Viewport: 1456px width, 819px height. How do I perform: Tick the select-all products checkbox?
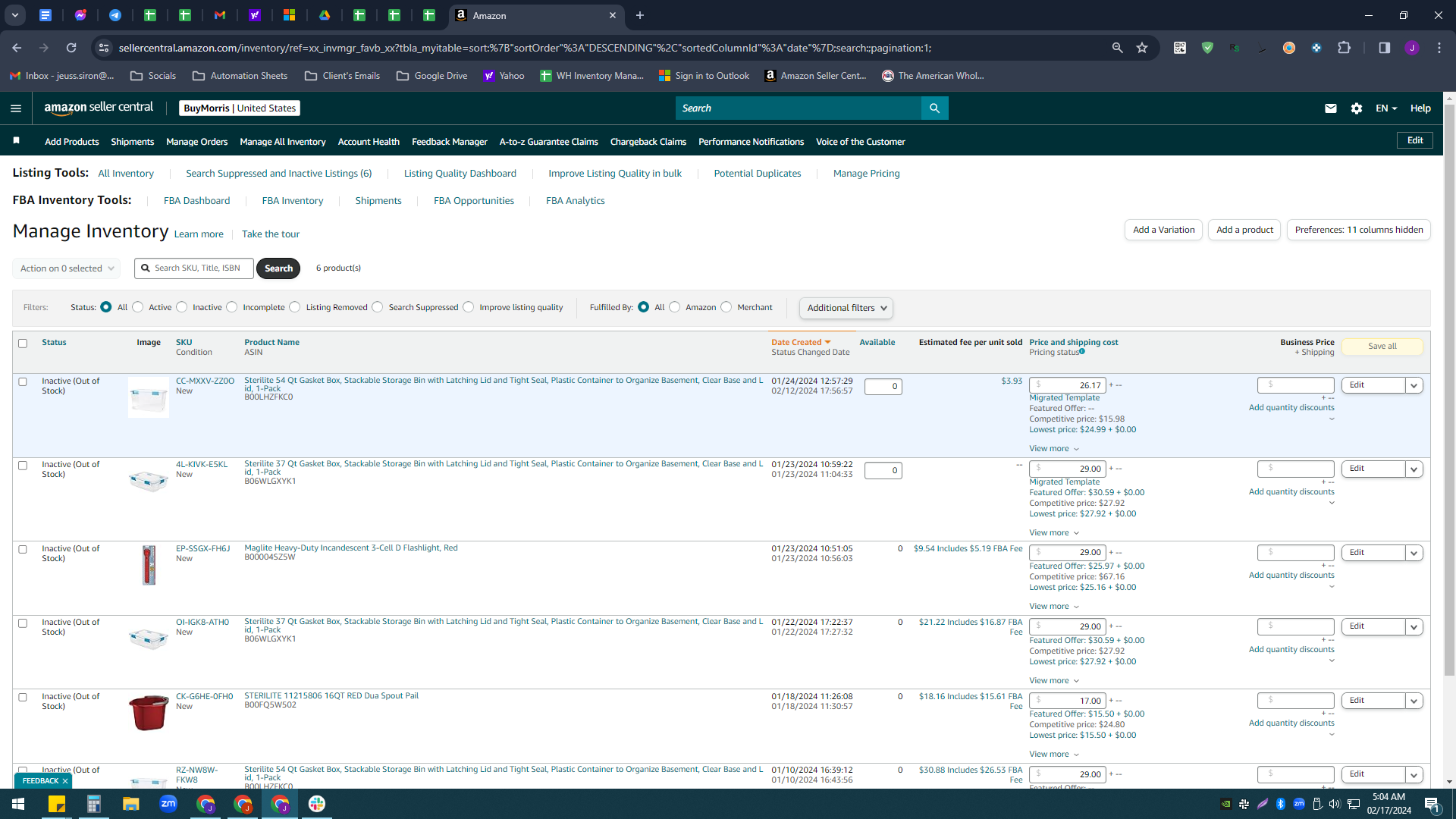[x=23, y=344]
